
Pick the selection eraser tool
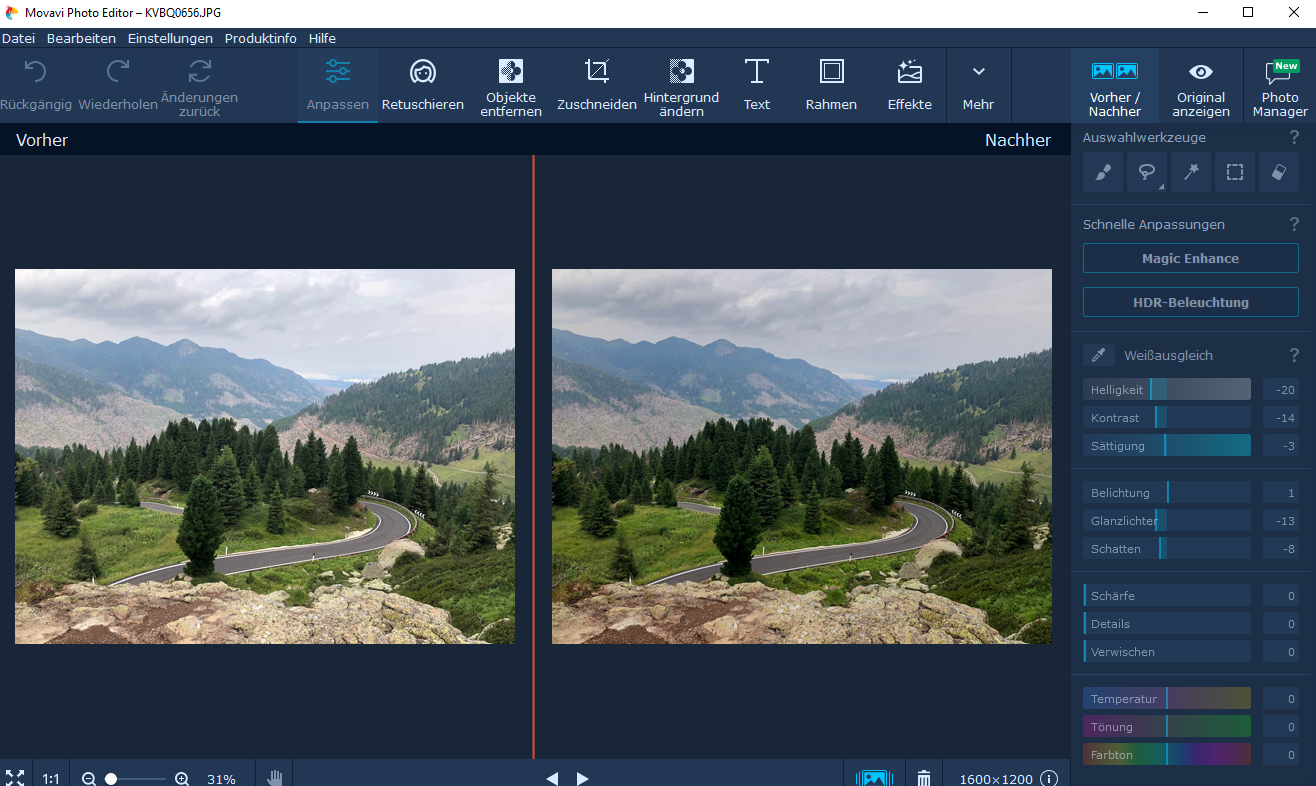(x=1279, y=172)
